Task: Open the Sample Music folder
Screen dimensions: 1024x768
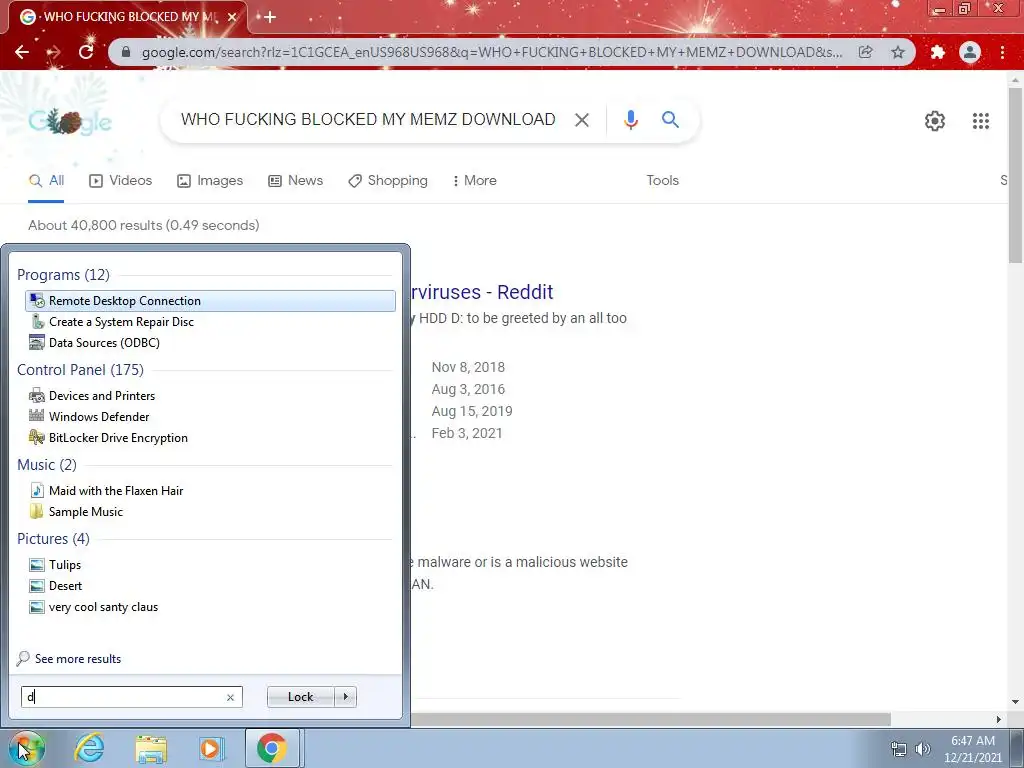Action: pos(210,511)
